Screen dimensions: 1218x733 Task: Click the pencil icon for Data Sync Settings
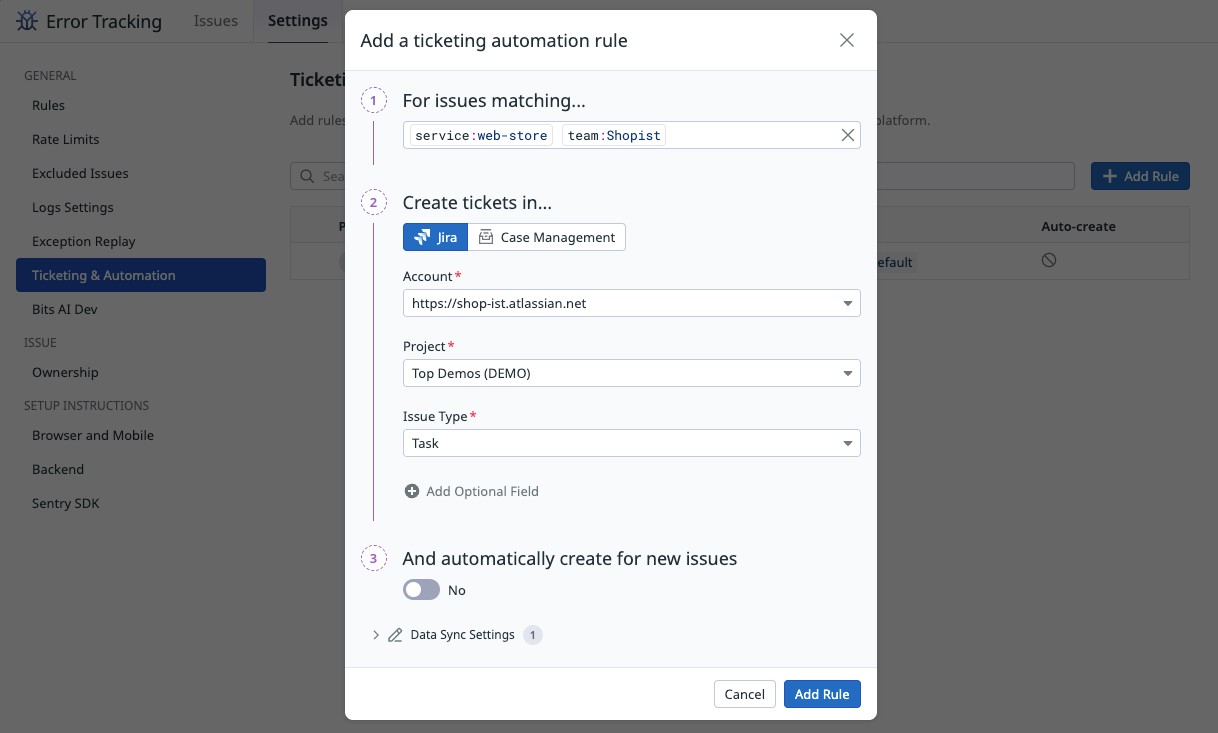tap(395, 635)
